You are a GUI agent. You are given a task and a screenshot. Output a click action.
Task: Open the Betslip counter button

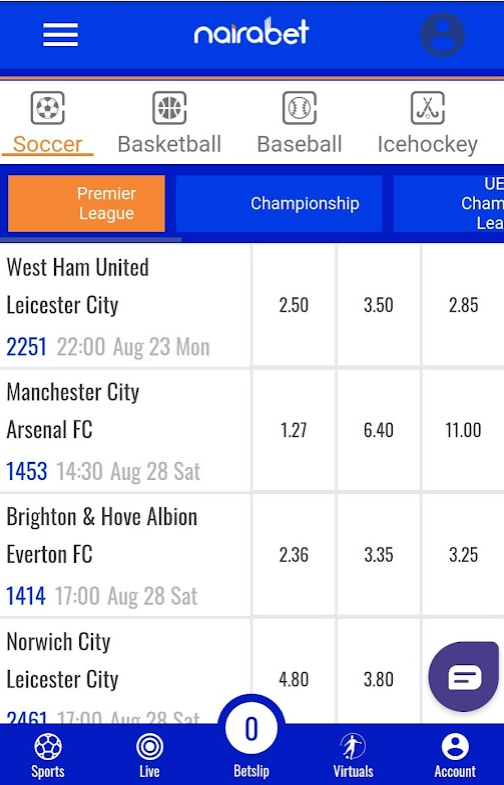251,729
